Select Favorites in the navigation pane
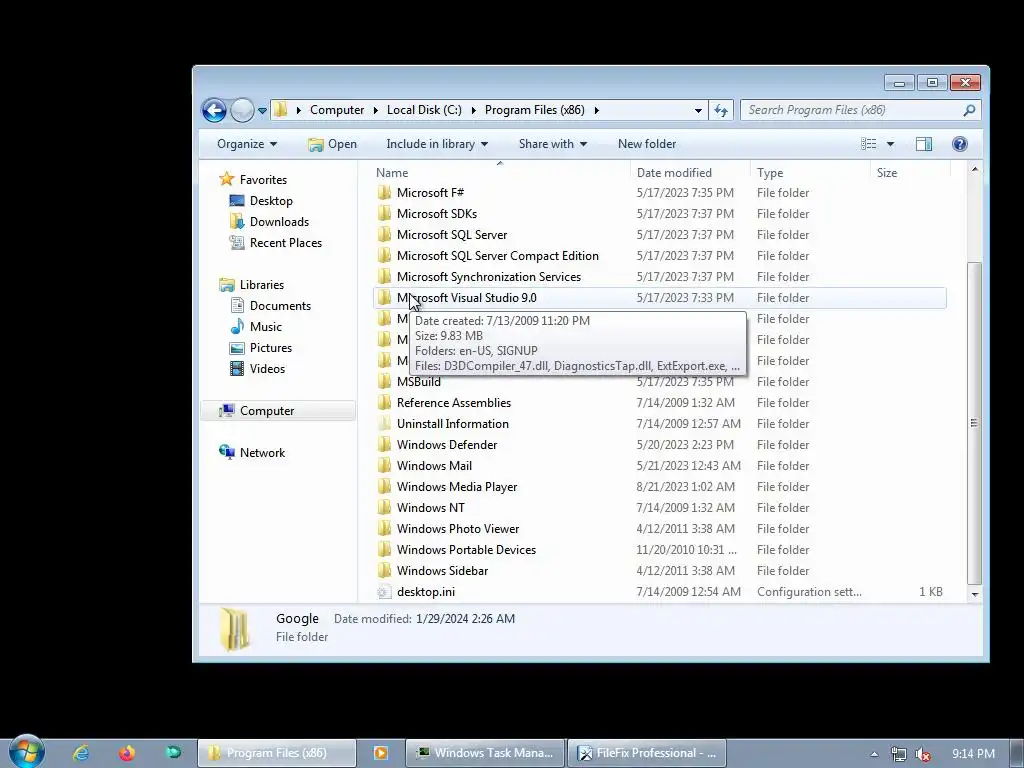 263,180
